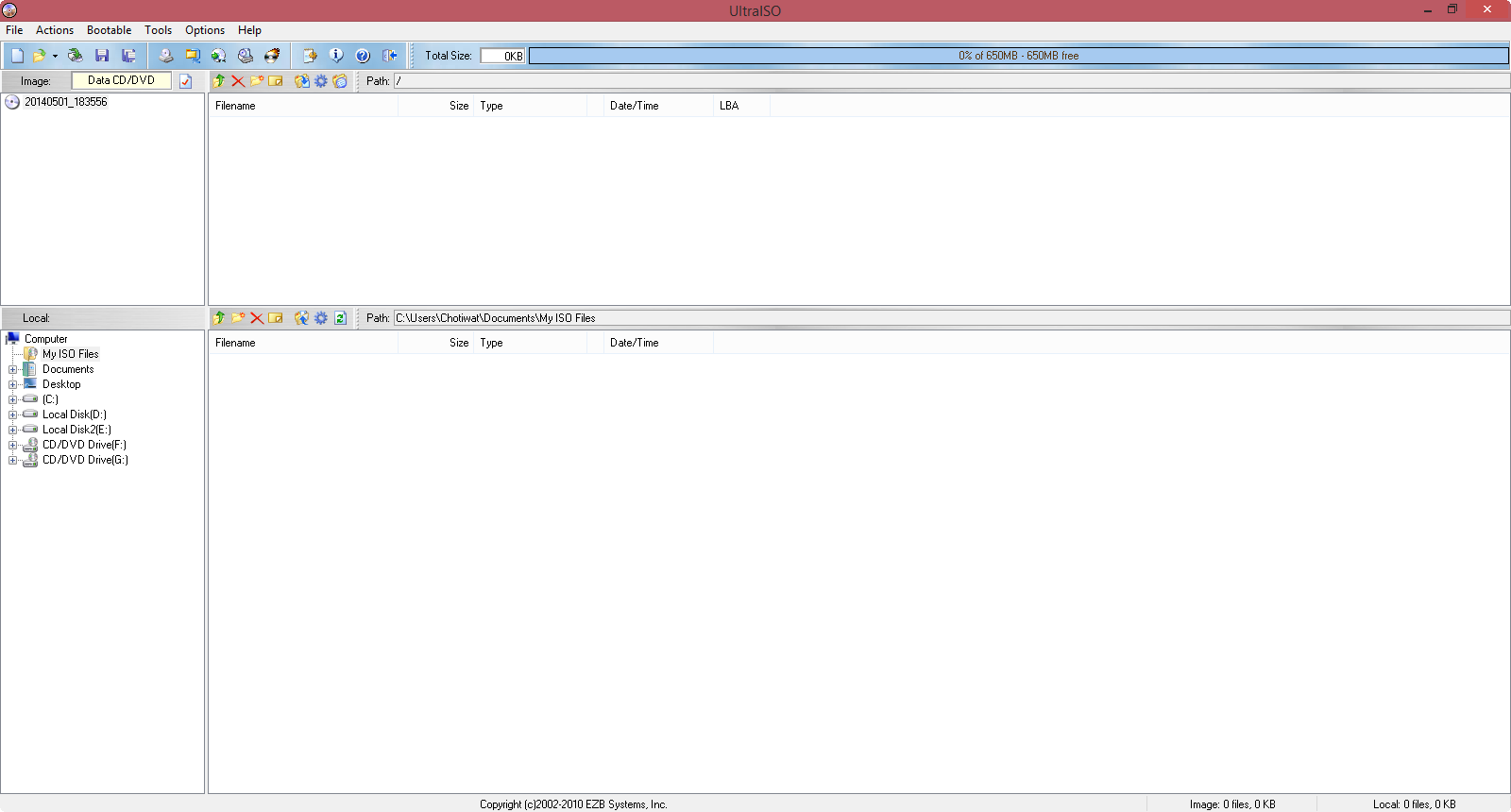Sort Local pane by Size header
Viewport: 1511px width, 812px height.
point(435,343)
